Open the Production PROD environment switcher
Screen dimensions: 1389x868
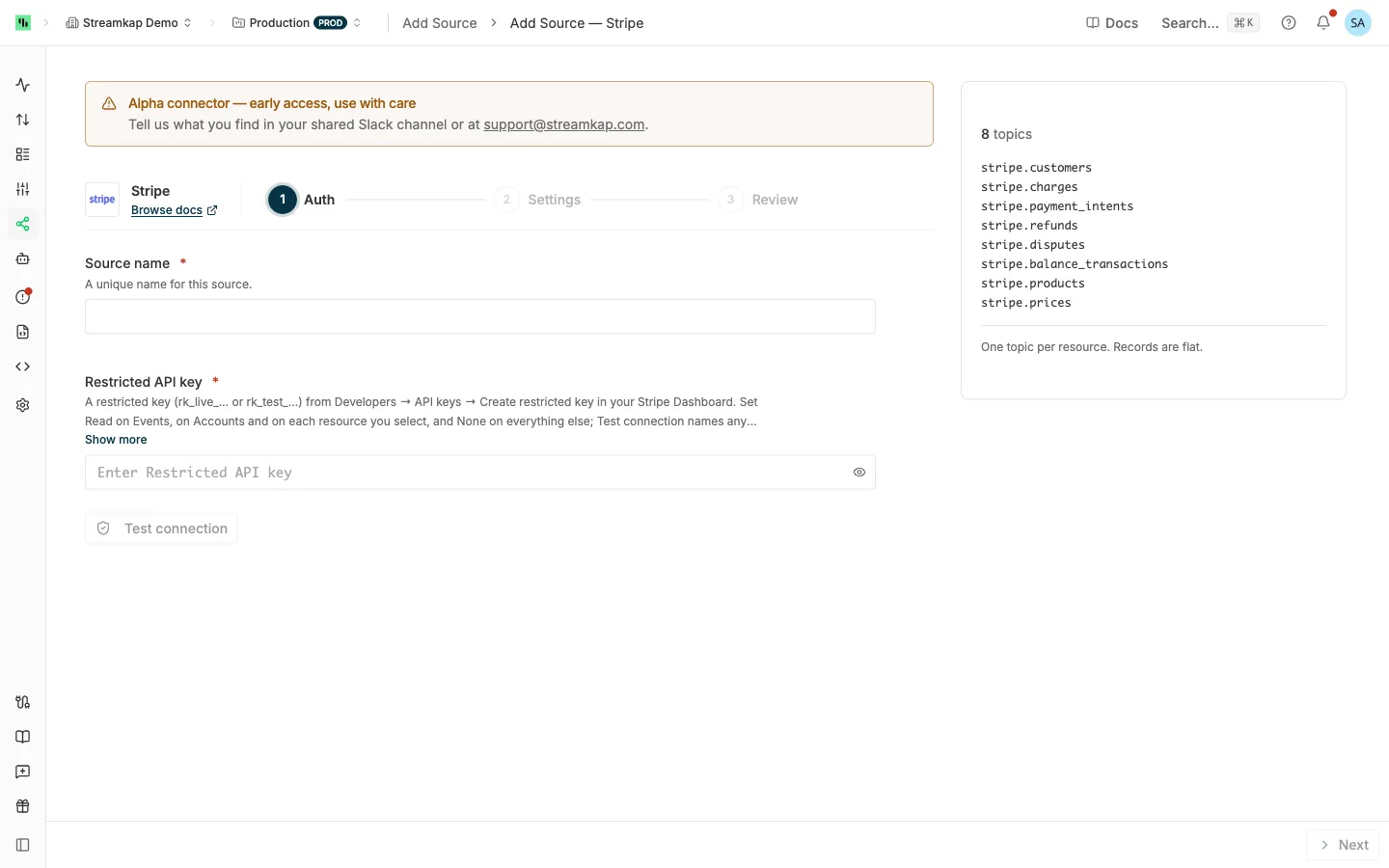(x=297, y=23)
